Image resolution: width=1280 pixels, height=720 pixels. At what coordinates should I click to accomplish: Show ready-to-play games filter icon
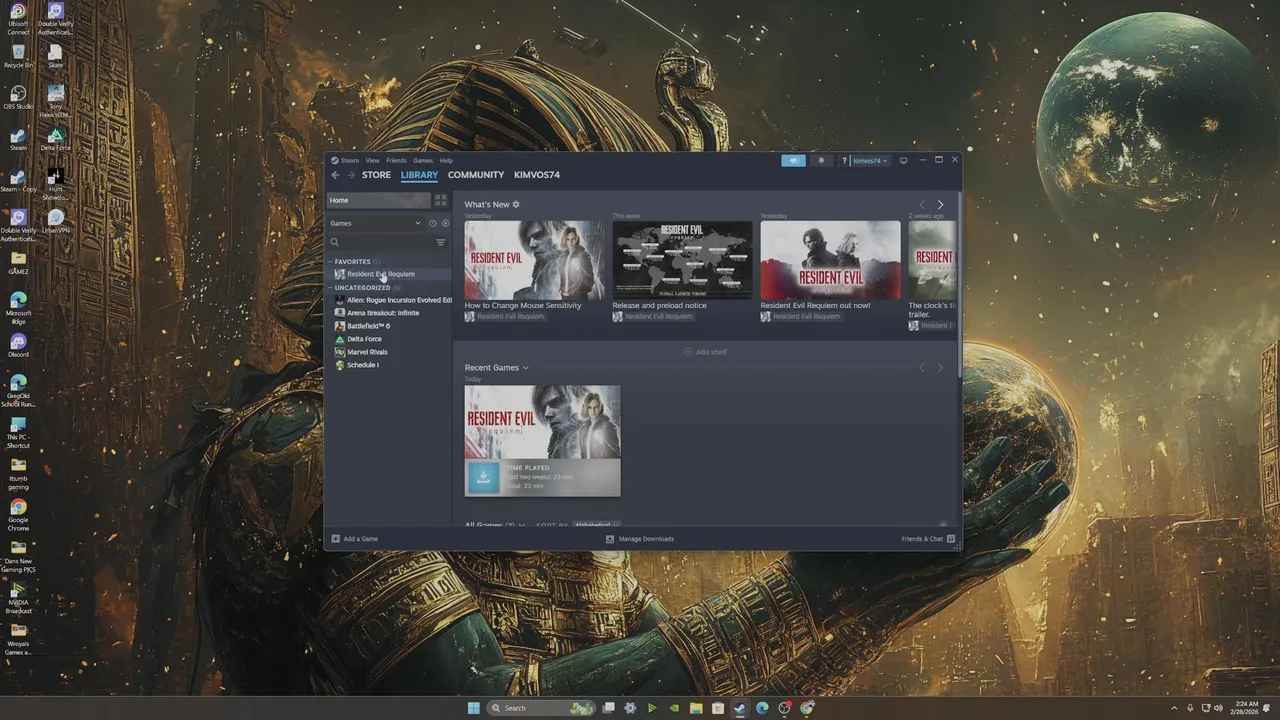tap(445, 223)
